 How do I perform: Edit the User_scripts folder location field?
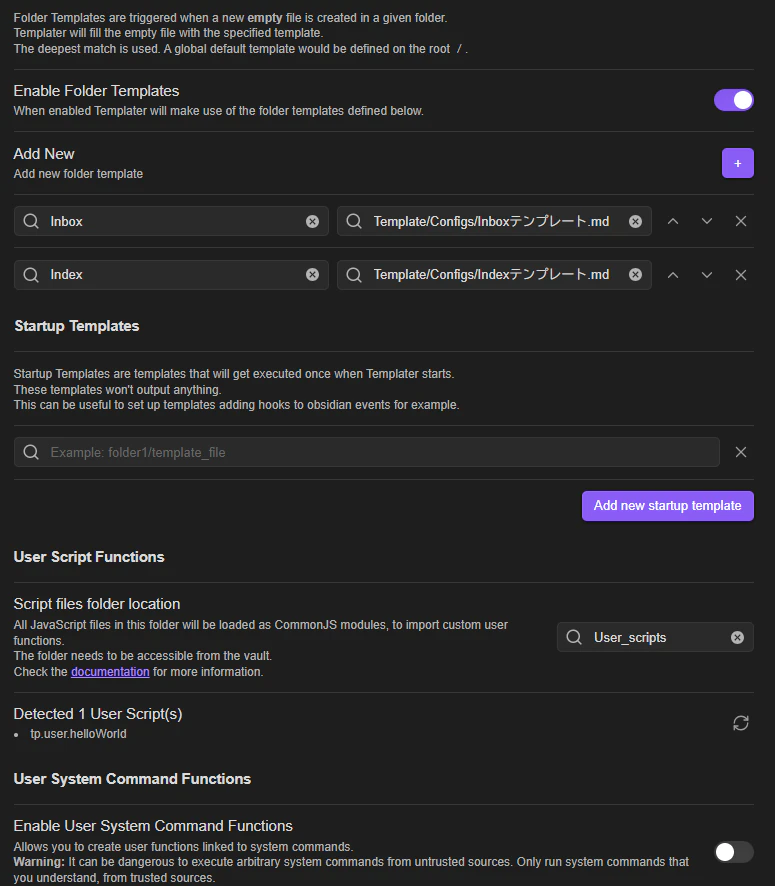point(655,637)
